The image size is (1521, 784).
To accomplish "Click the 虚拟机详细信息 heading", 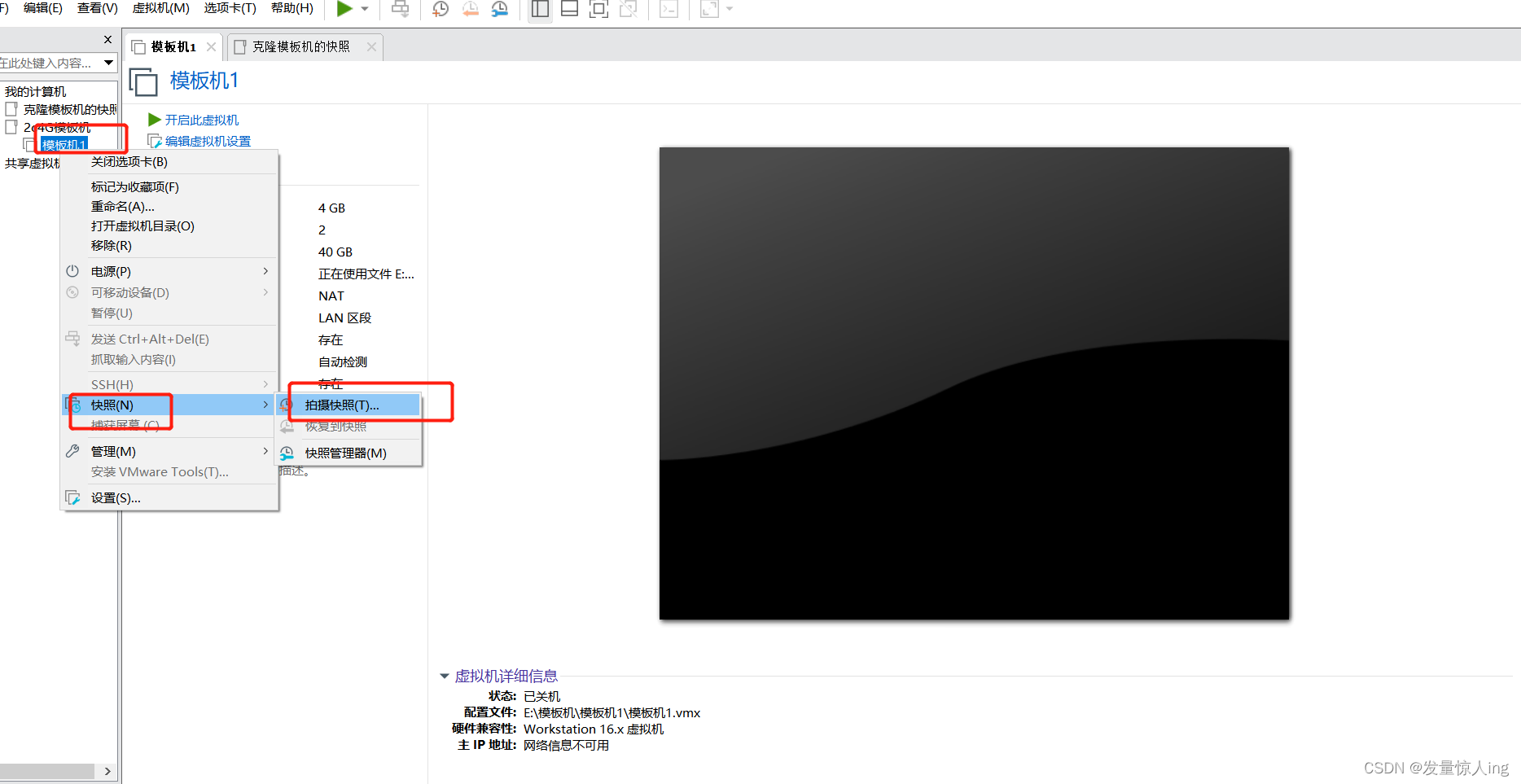I will coord(506,676).
